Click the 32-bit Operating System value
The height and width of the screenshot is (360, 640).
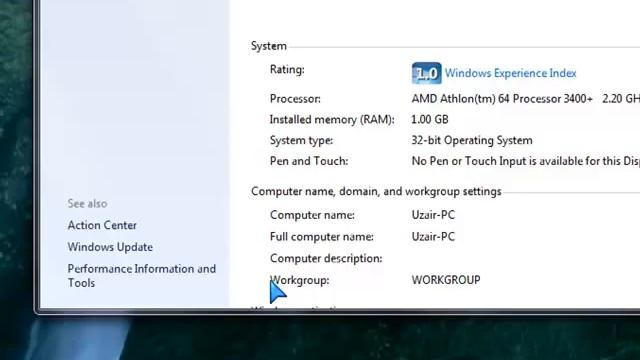(472, 140)
